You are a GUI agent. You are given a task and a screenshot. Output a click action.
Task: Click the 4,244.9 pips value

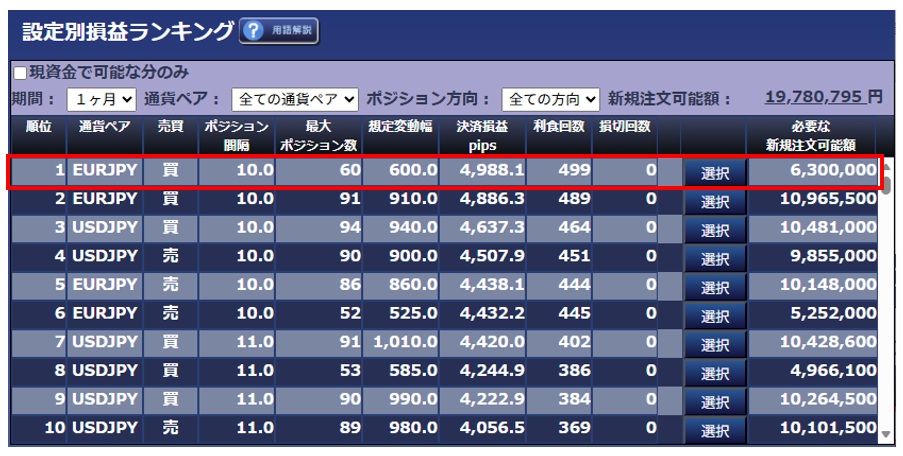click(x=492, y=371)
